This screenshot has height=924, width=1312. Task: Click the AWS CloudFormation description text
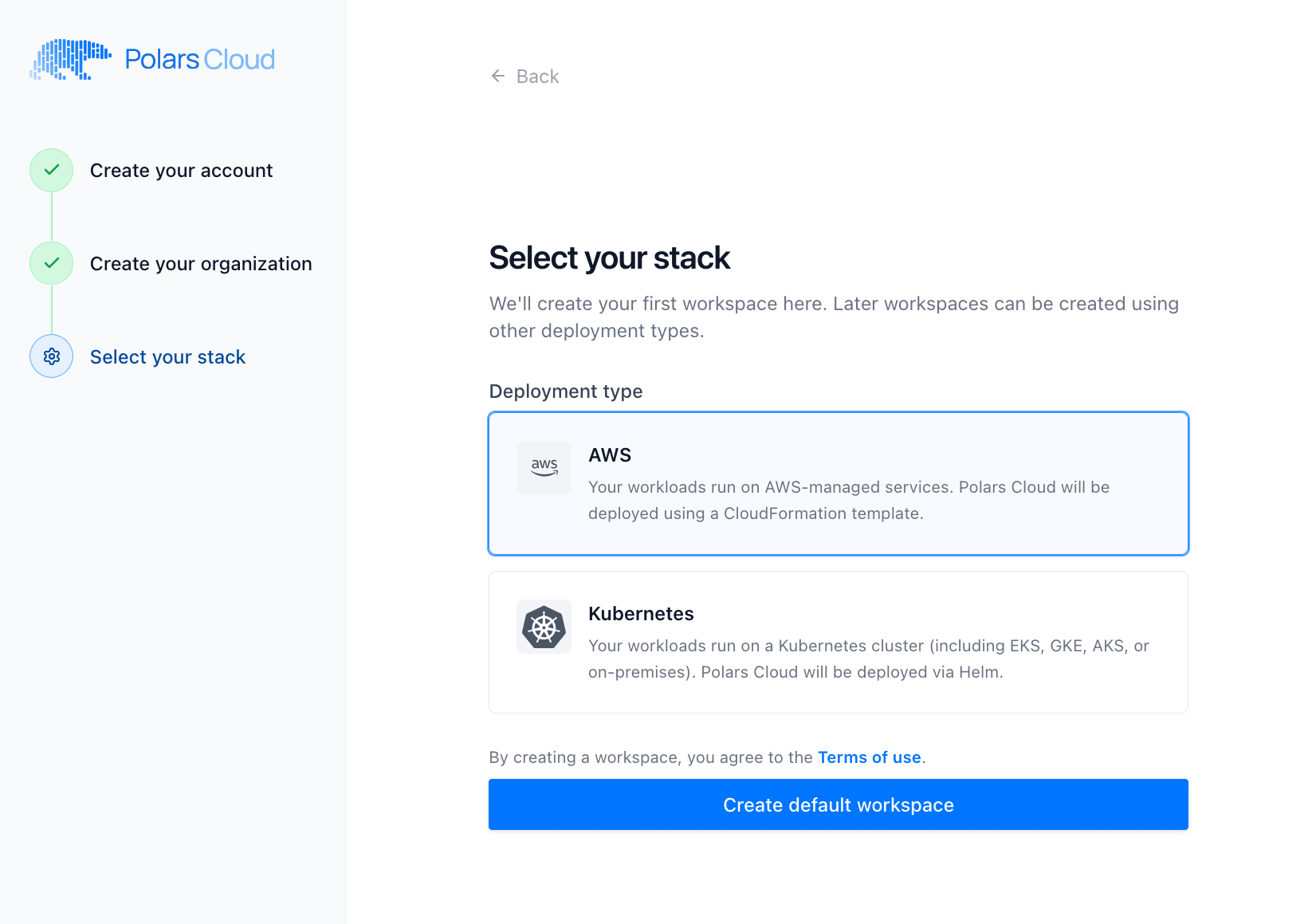(x=849, y=500)
